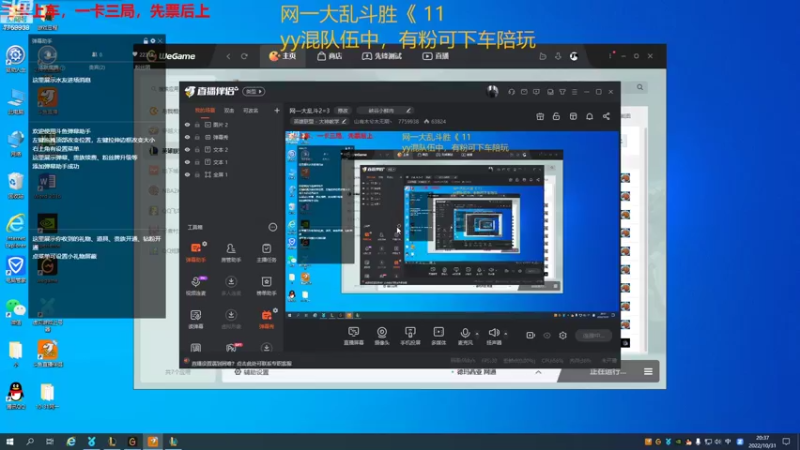Click the gift box icon above preview
This screenshot has width=800, height=450.
pos(540,116)
